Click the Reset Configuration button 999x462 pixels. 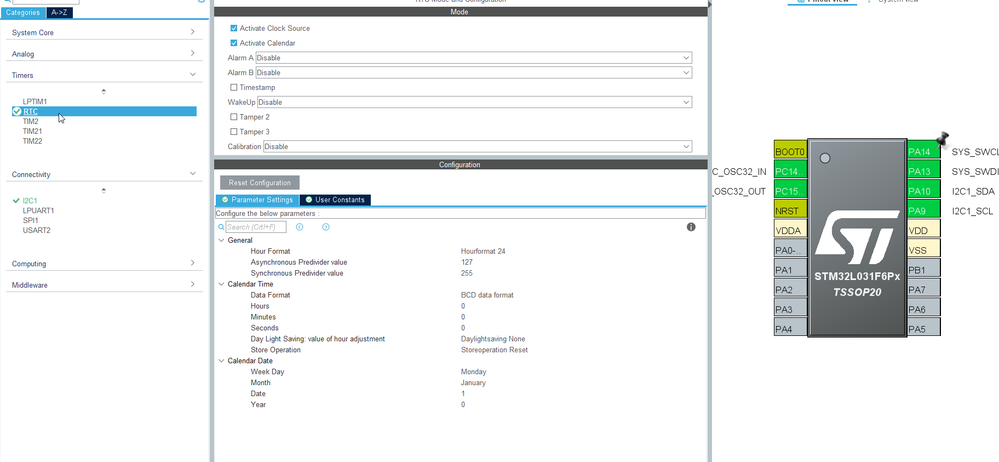tap(260, 183)
